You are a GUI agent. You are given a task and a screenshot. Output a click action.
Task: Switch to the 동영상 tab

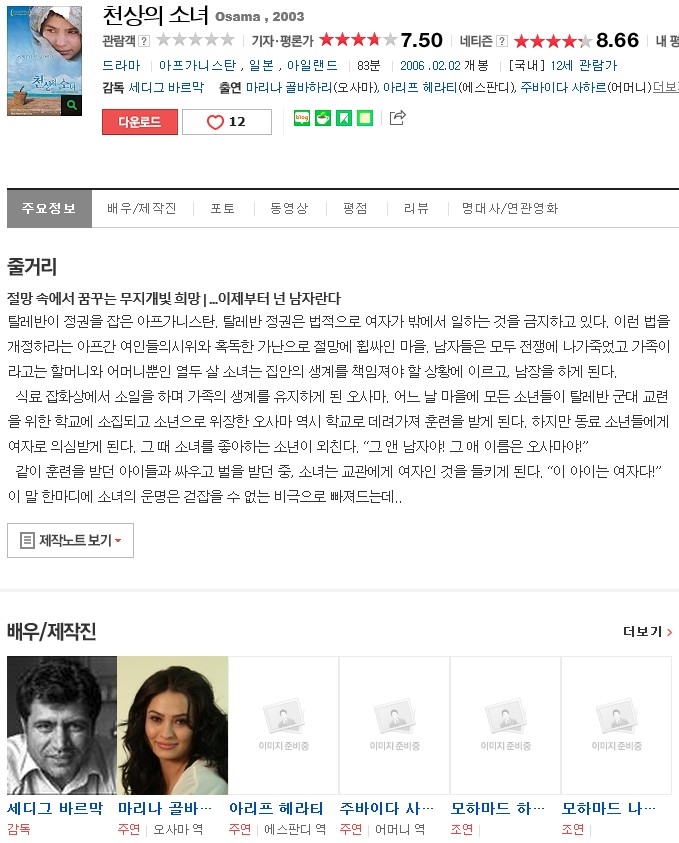click(x=289, y=208)
